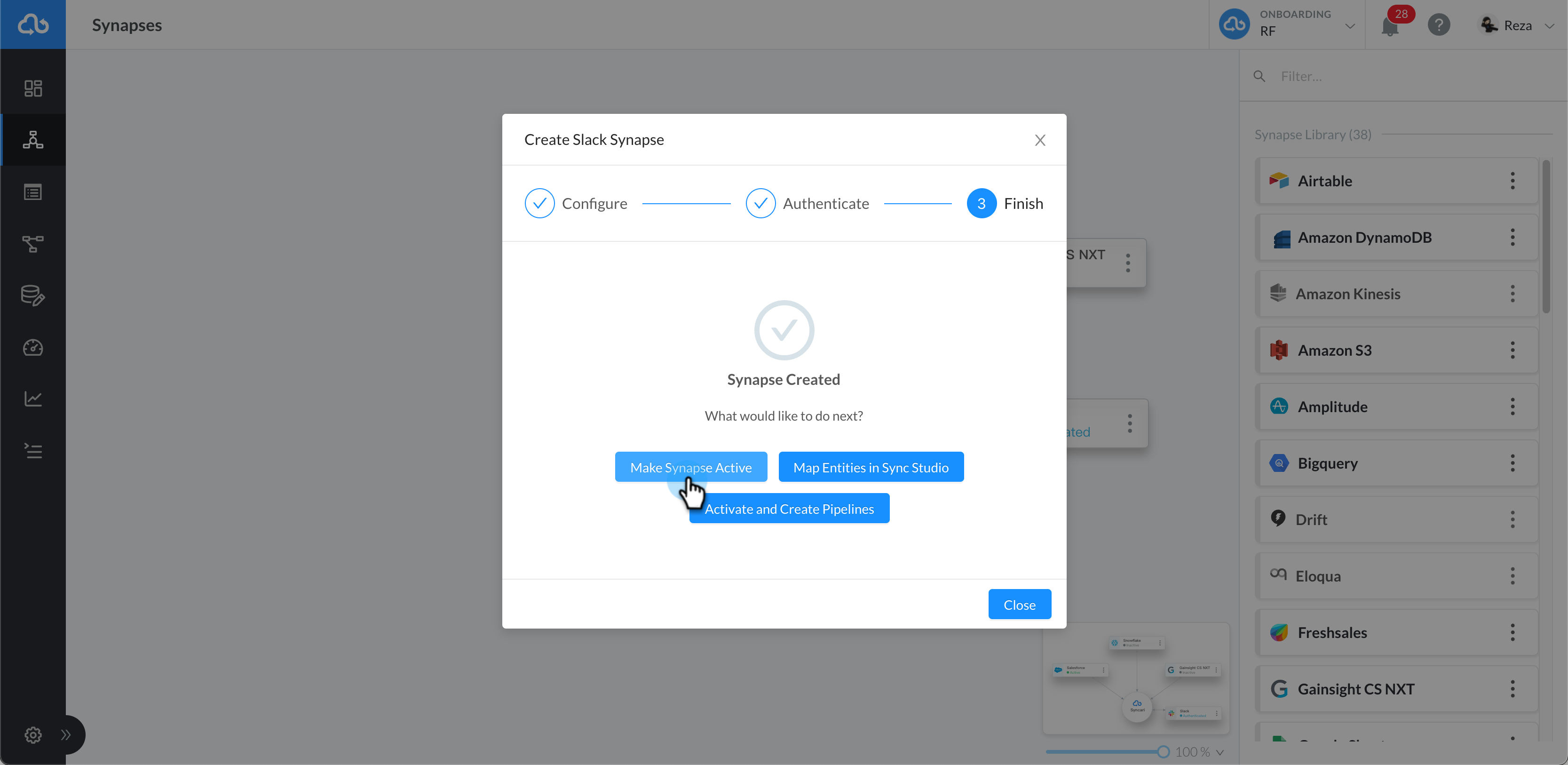Select Bigquery in the Synapse Library
The height and width of the screenshot is (765, 1568).
coord(1397,463)
